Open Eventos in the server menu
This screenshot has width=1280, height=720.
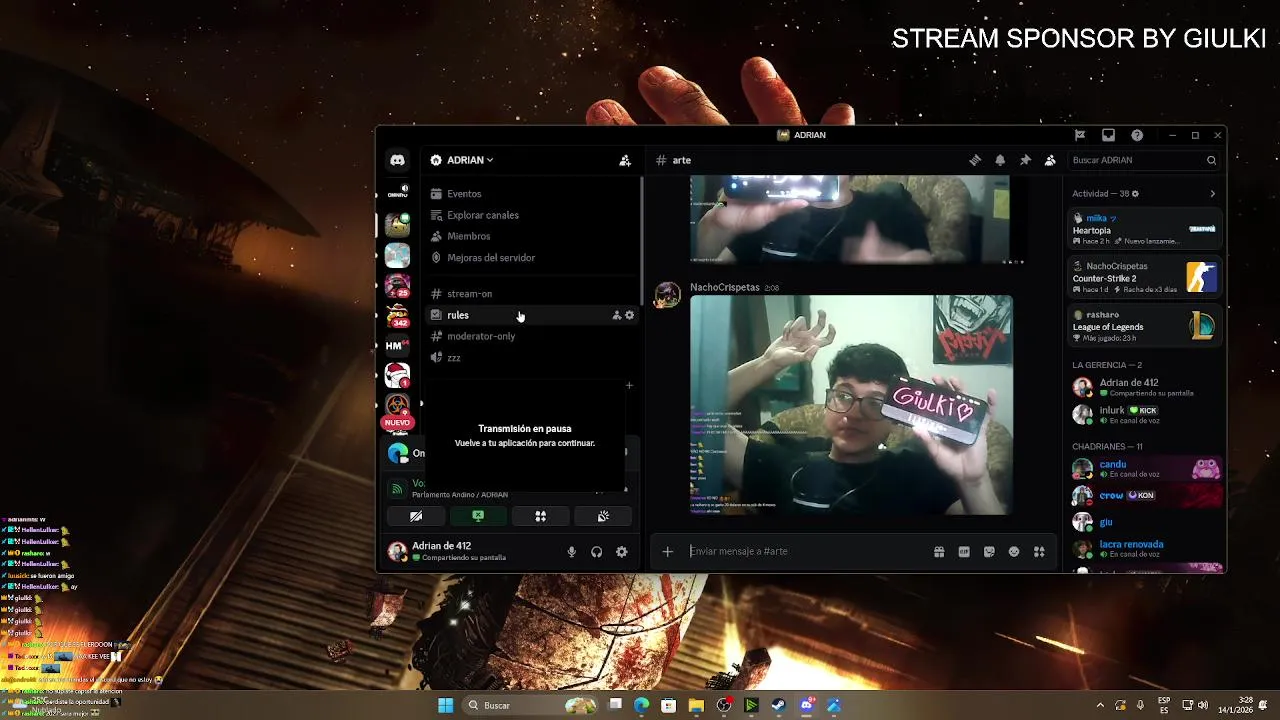pyautogui.click(x=532, y=194)
